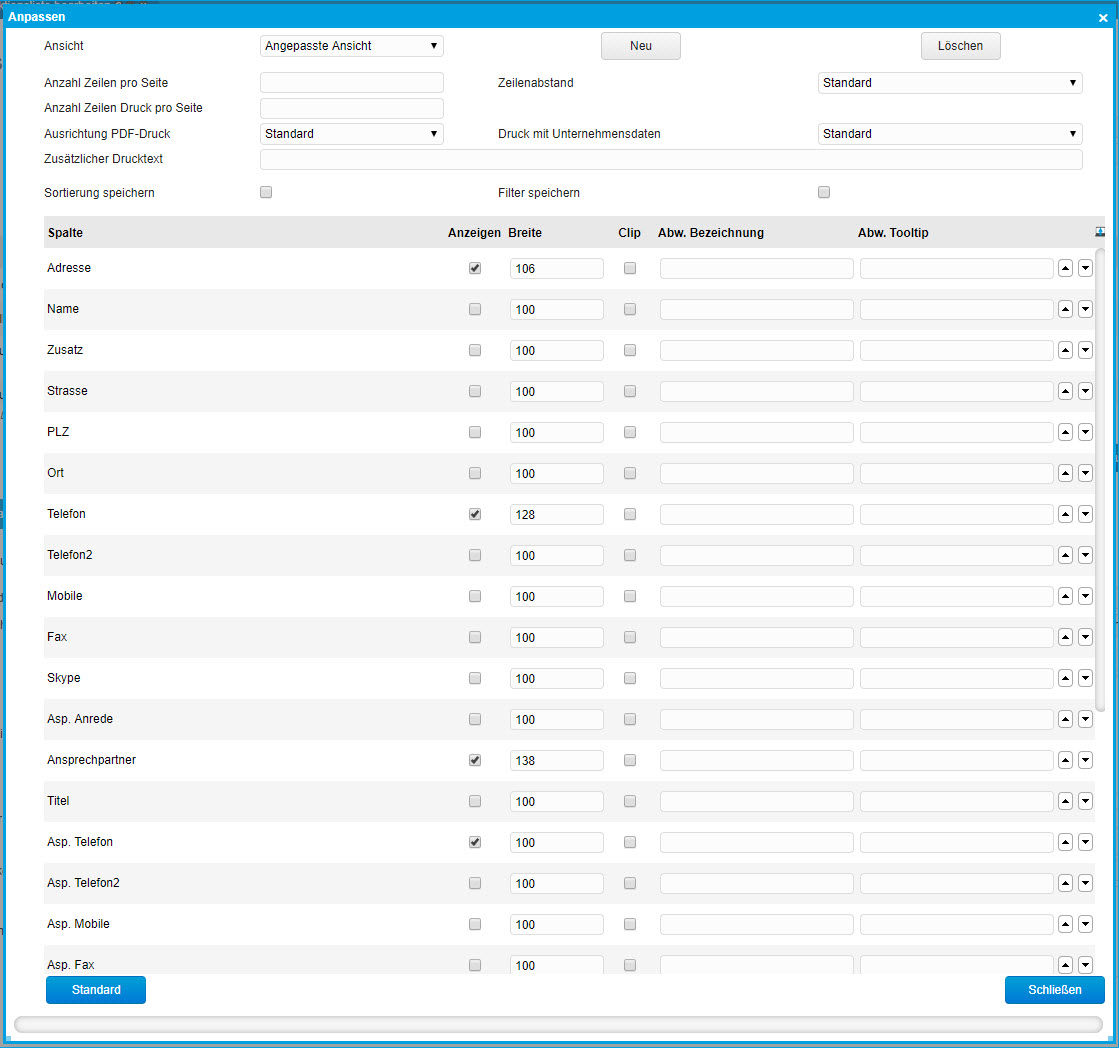Enable Sortierung speichern checkbox
This screenshot has width=1119, height=1048.
point(266,192)
